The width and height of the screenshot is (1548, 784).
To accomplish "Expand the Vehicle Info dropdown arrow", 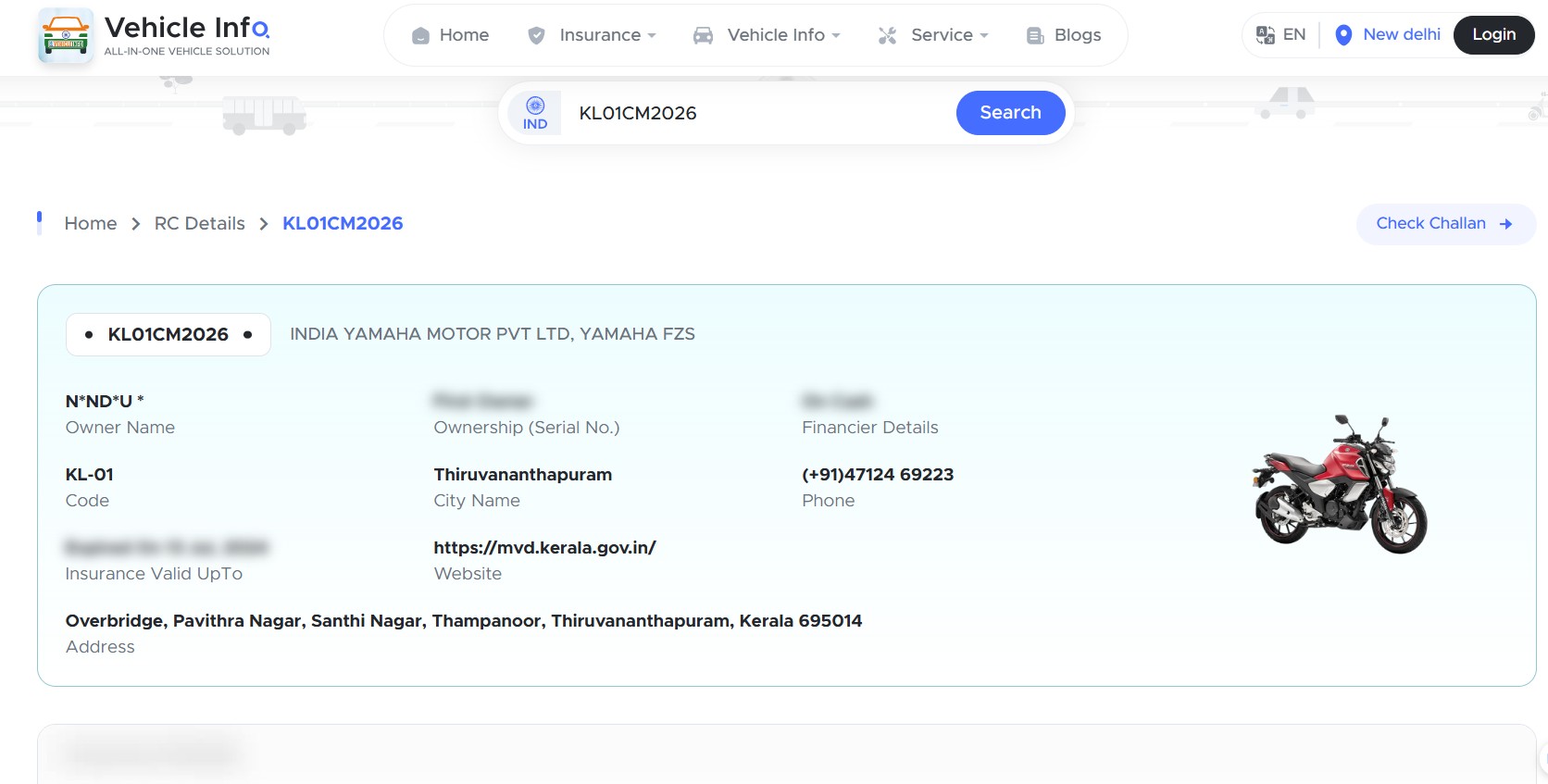I will tap(836, 36).
